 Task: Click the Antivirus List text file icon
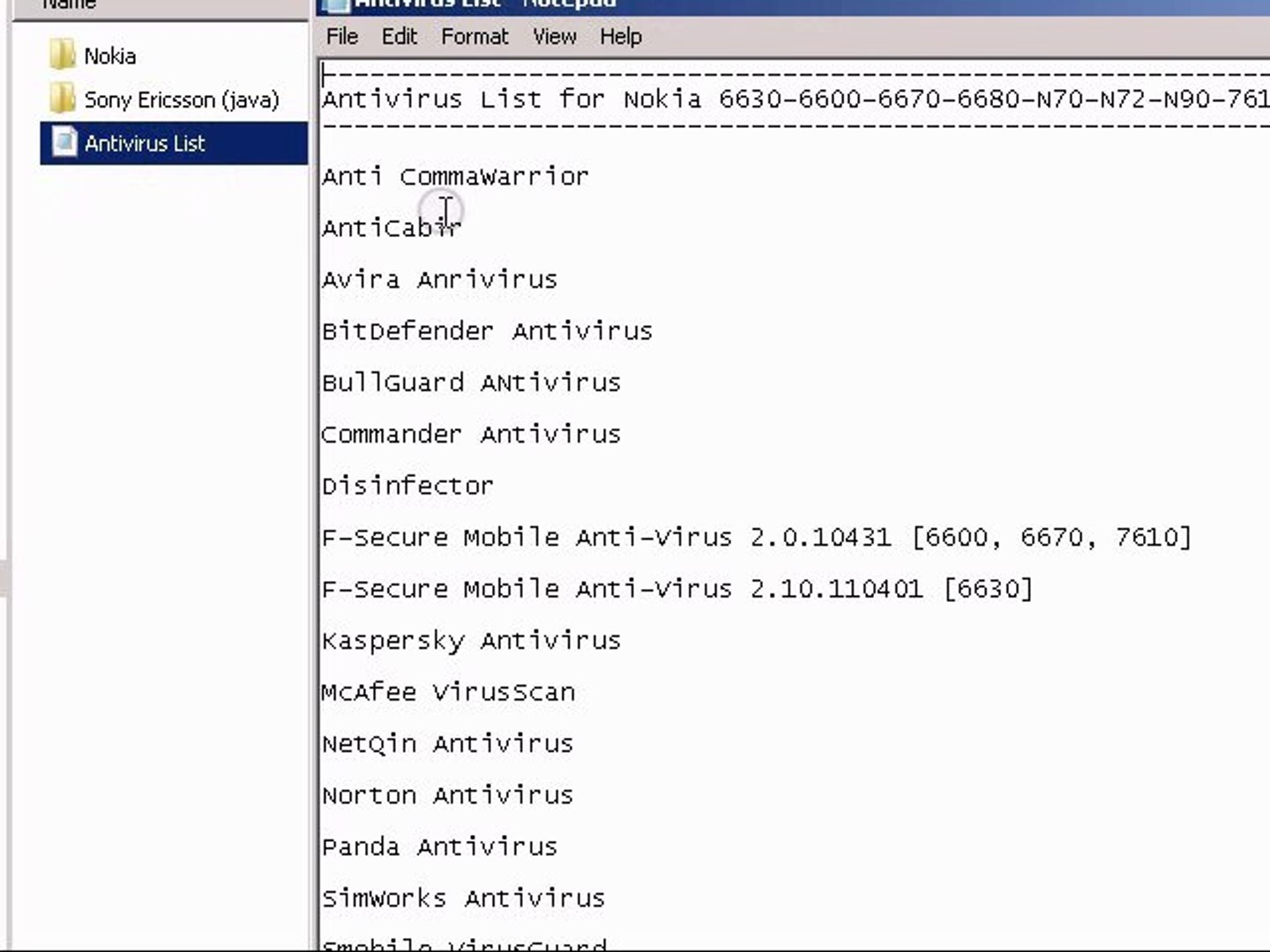point(63,143)
